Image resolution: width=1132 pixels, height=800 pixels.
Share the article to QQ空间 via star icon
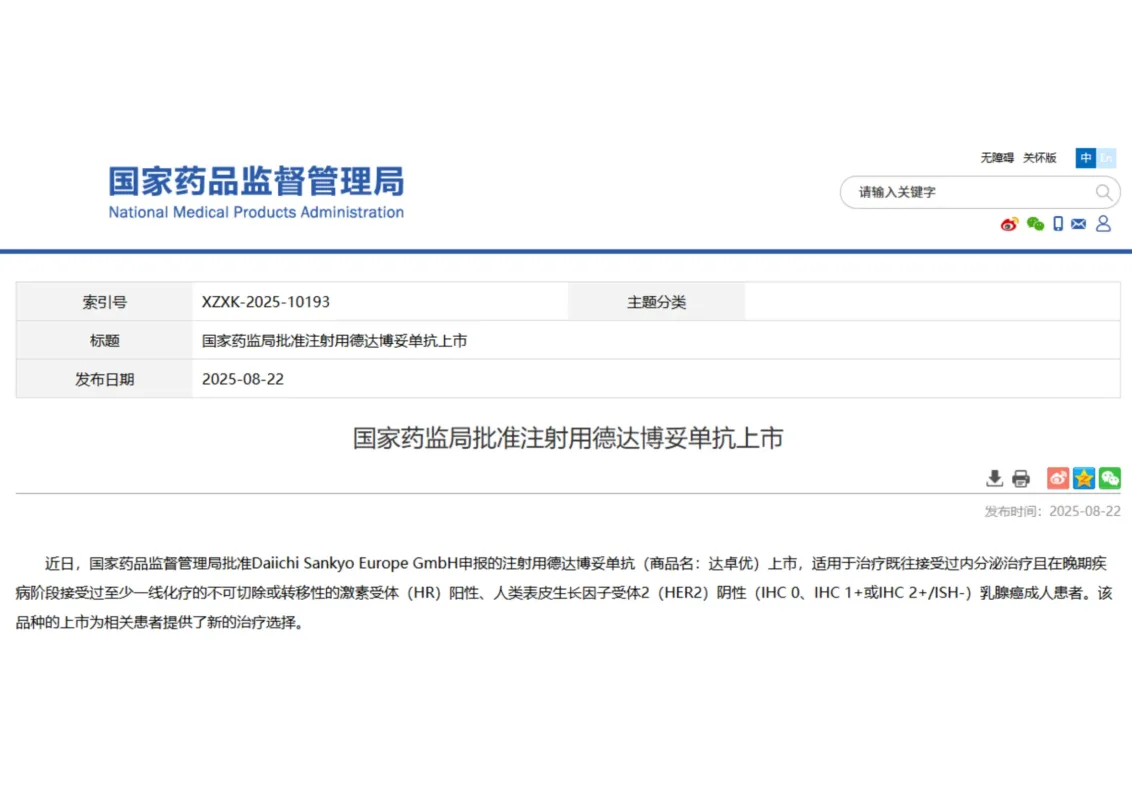tap(1084, 478)
